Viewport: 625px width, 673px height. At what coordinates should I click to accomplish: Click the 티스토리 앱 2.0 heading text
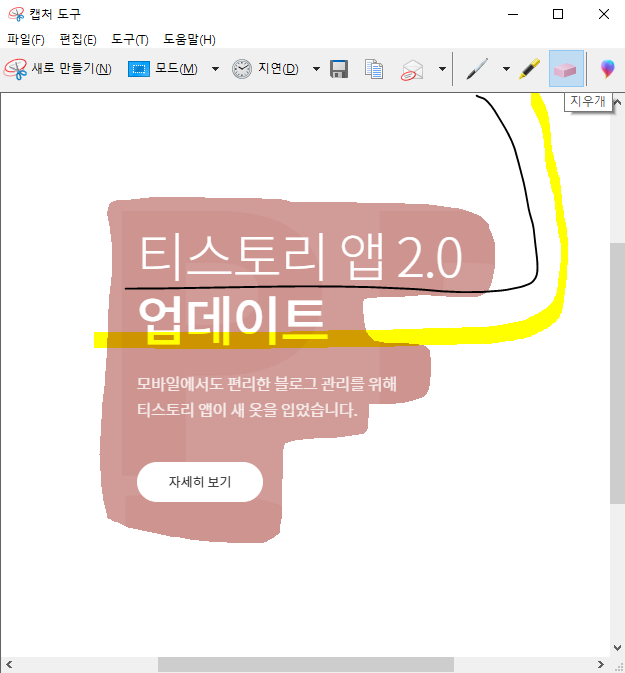tap(300, 258)
